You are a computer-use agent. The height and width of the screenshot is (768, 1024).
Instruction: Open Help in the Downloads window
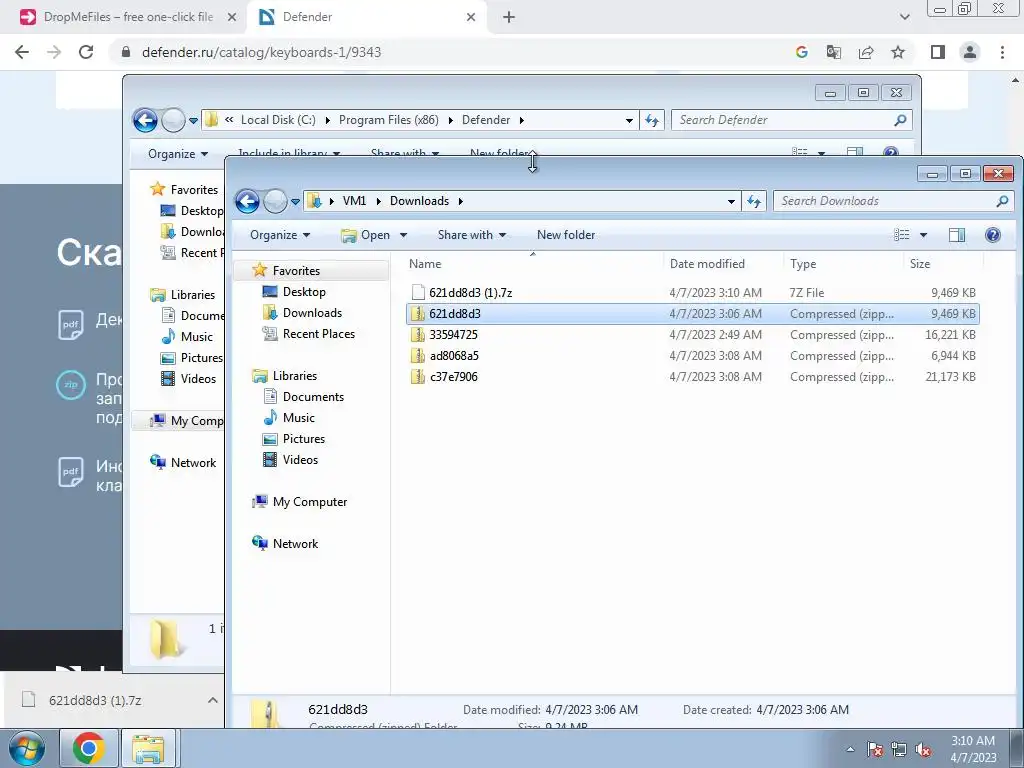[x=993, y=235]
